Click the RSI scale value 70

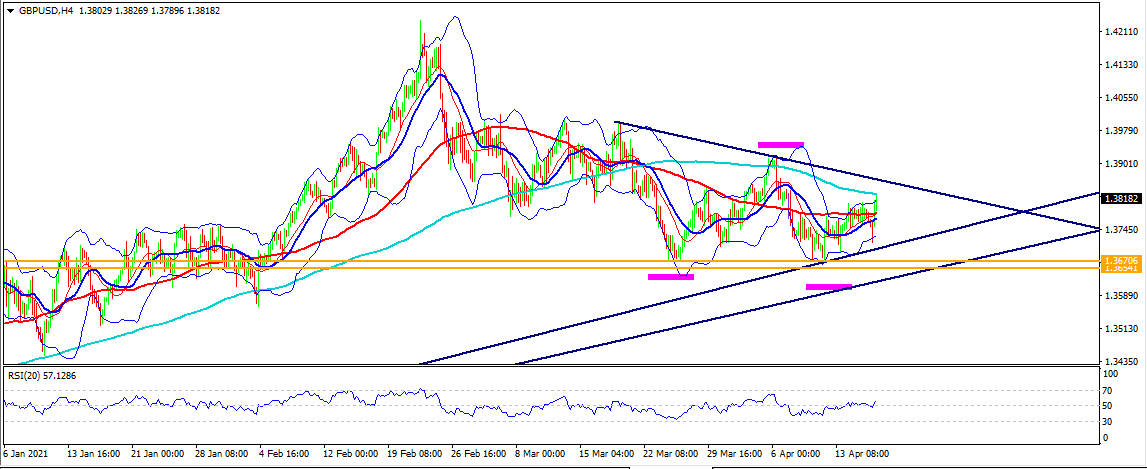pos(1108,389)
